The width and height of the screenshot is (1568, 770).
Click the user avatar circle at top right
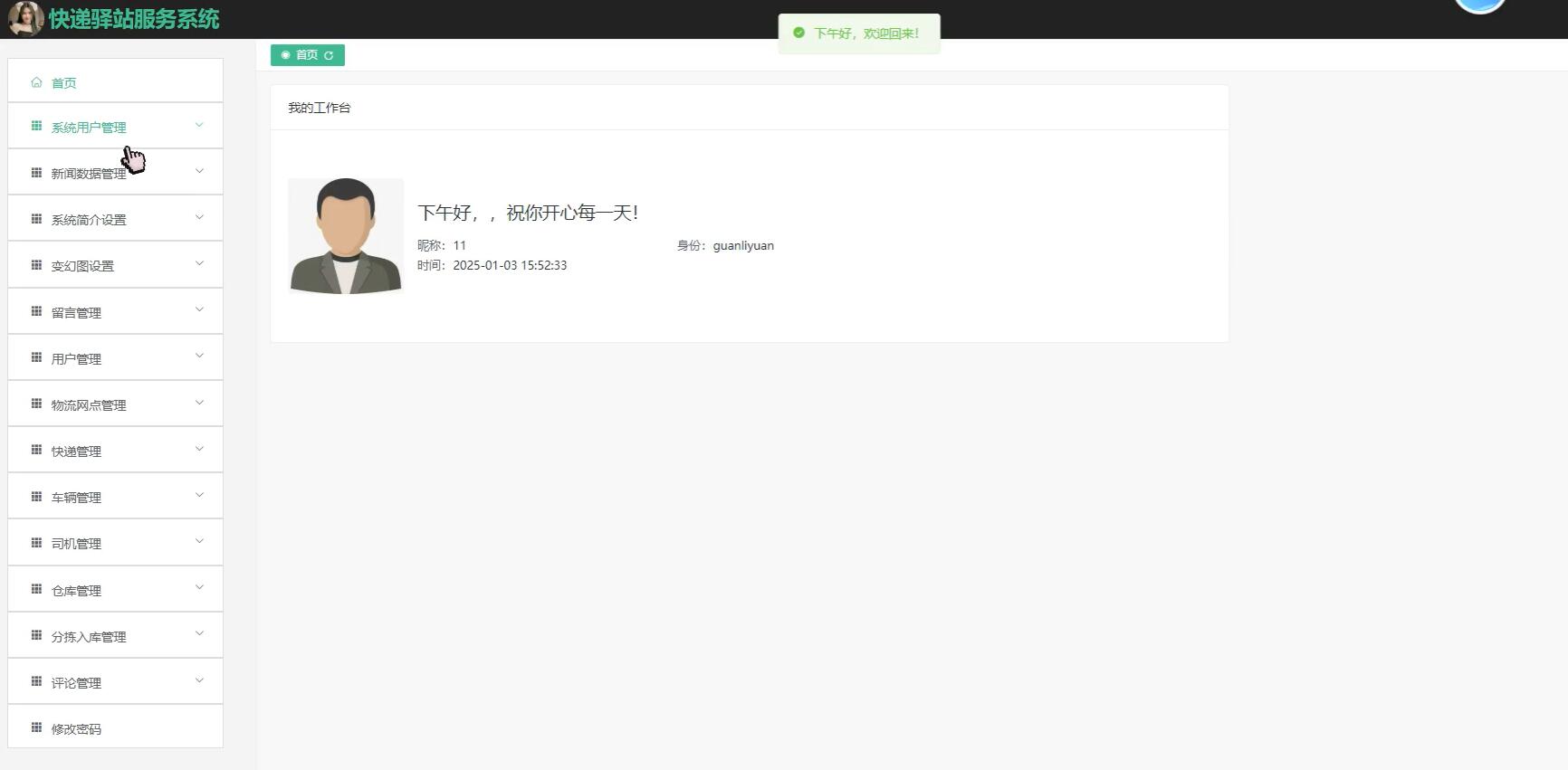1480,5
